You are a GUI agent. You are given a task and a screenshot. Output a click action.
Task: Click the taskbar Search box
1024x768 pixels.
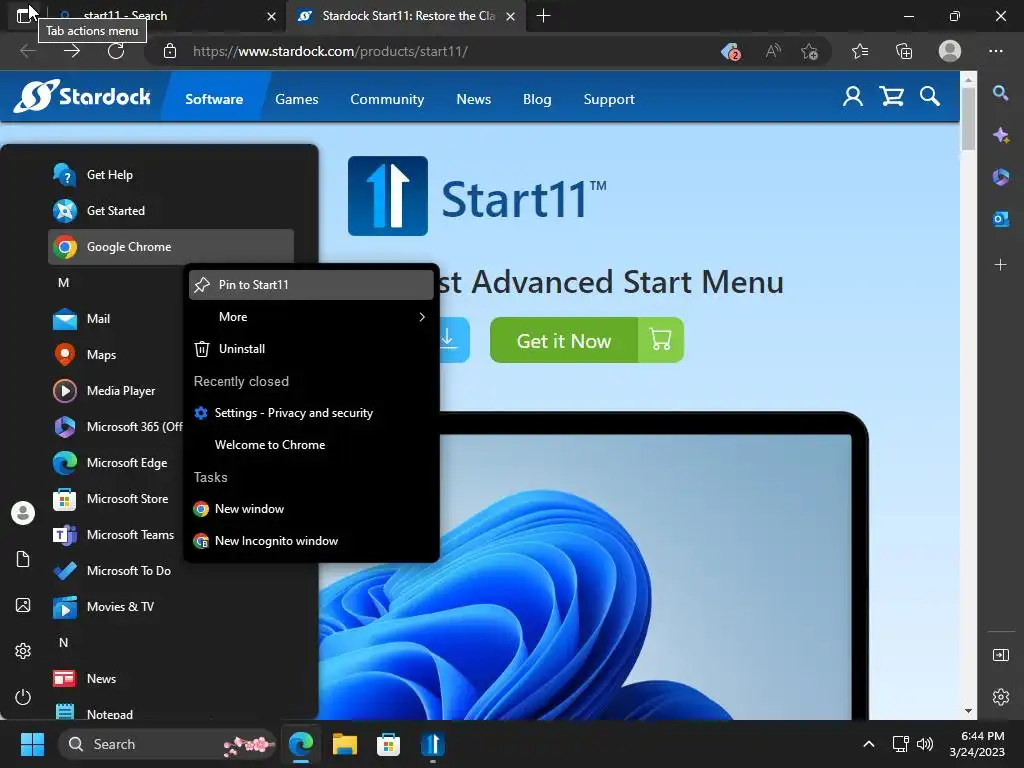(167, 744)
